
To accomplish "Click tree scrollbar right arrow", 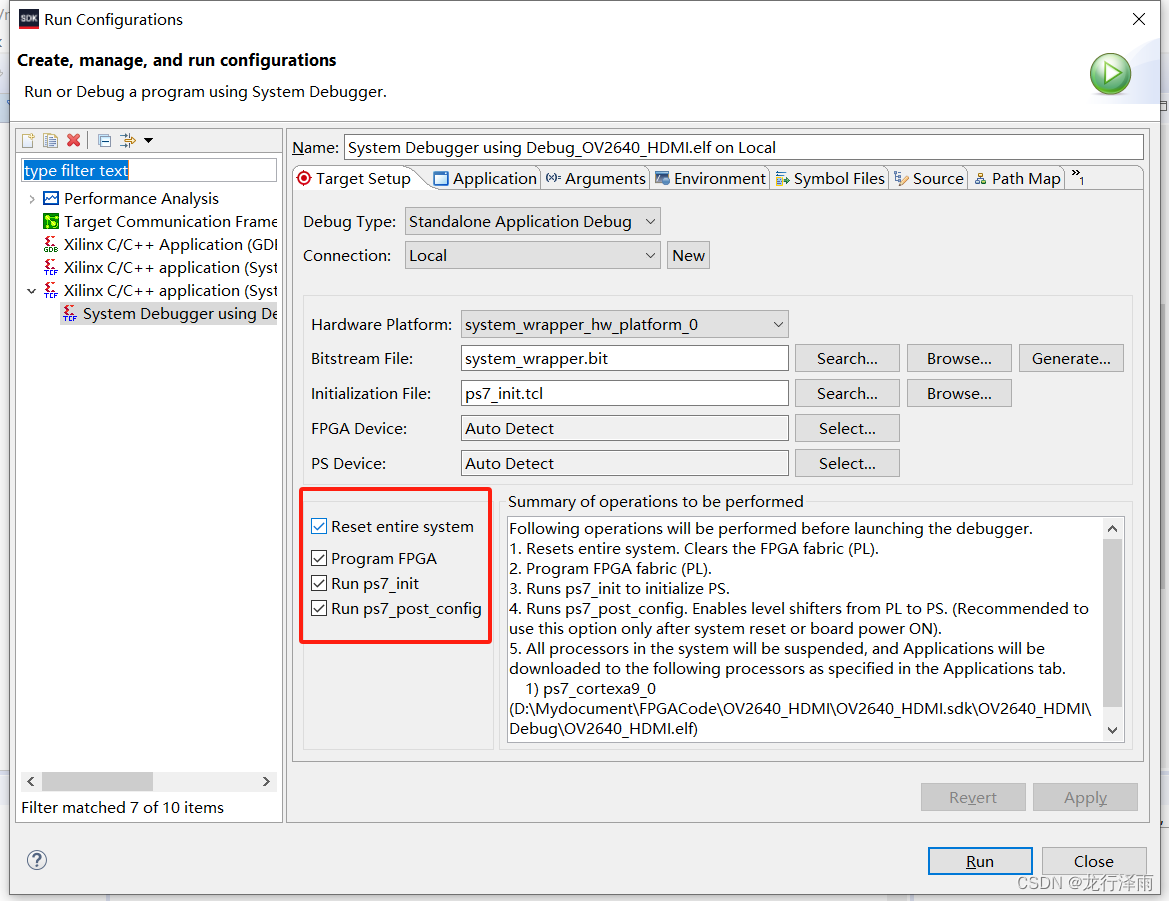I will 266,781.
